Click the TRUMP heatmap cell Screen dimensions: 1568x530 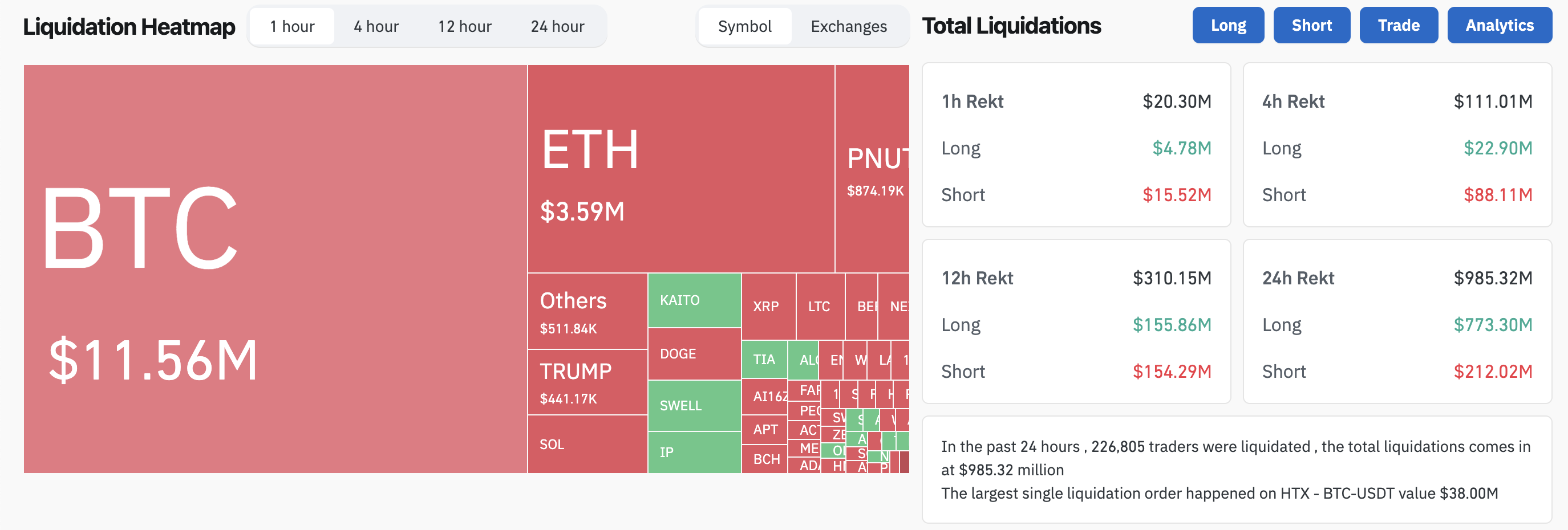click(587, 382)
